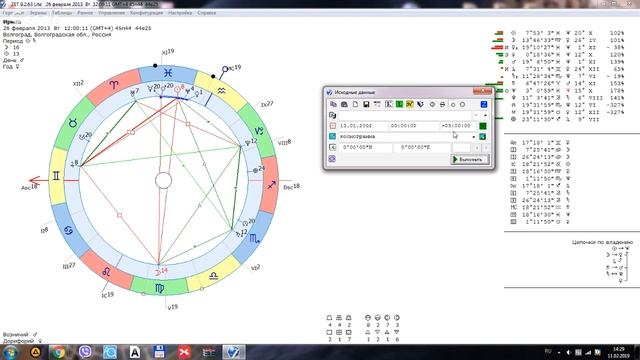Create new blank data via page icon
The height and width of the screenshot is (360, 640).
click(x=355, y=104)
